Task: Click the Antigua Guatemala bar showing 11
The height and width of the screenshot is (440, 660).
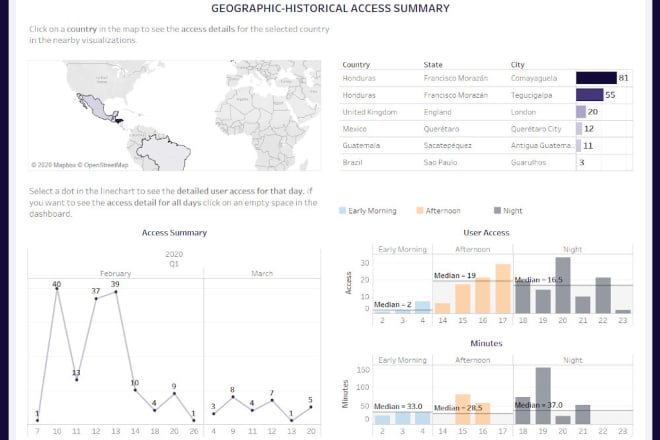Action: coord(579,146)
